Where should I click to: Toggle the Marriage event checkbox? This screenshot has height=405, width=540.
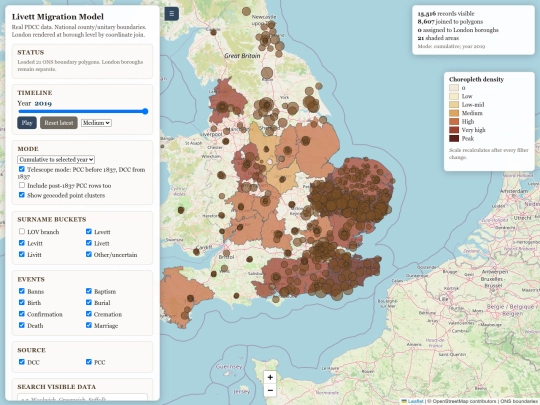89,325
